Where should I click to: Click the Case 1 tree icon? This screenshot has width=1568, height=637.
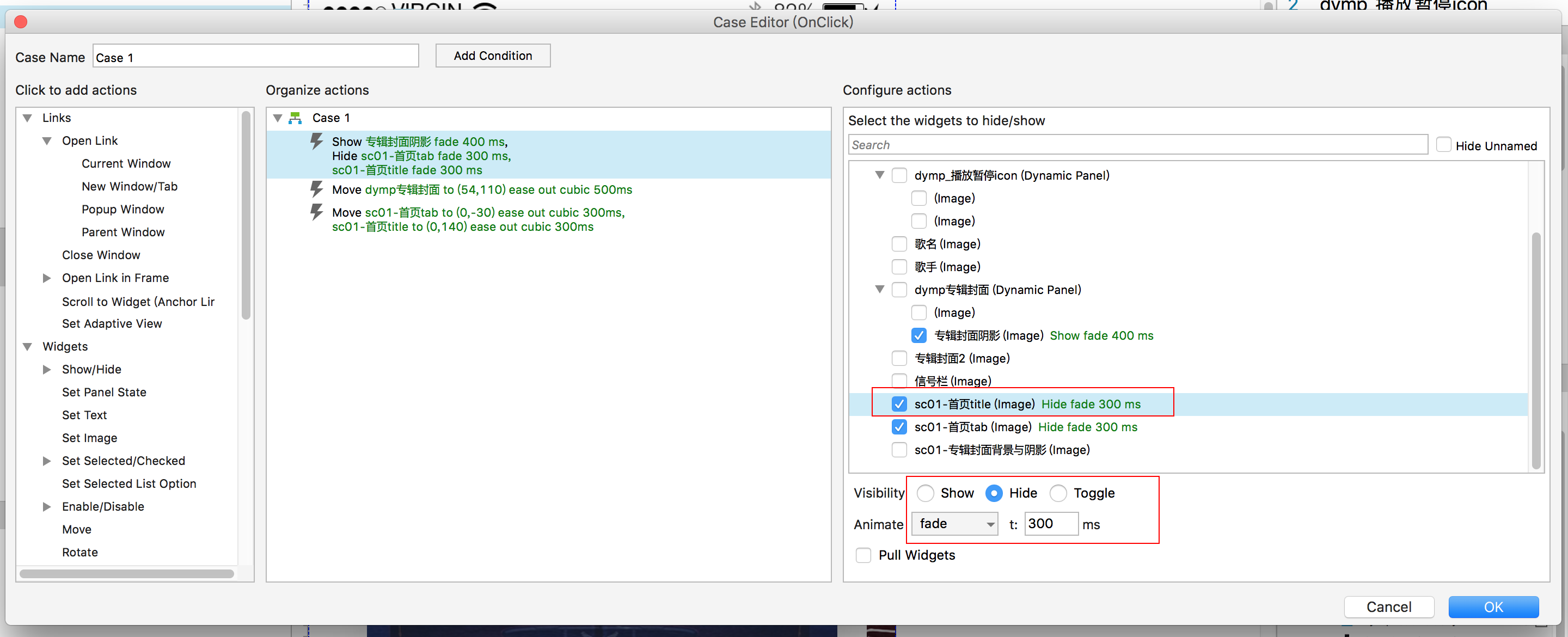point(295,118)
